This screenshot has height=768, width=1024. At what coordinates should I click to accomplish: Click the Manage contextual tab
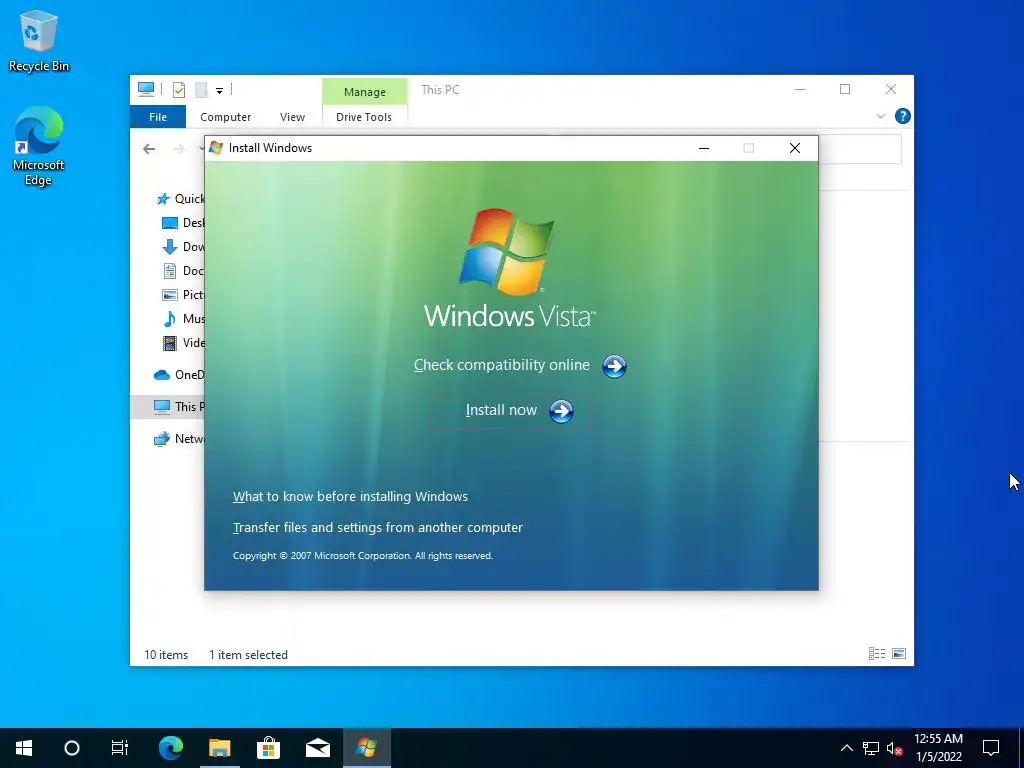(x=364, y=92)
